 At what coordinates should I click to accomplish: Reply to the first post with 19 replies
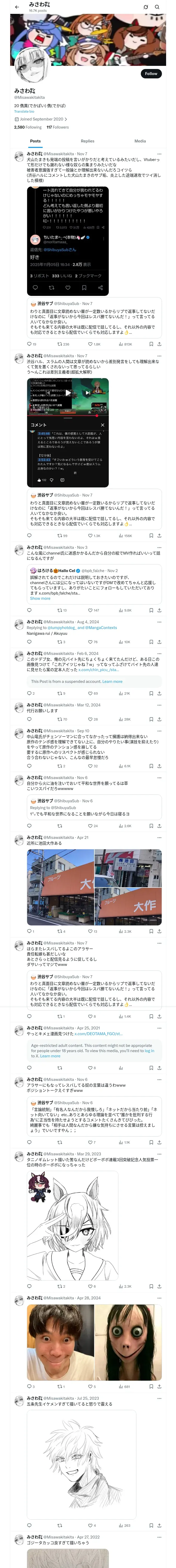tap(32, 344)
